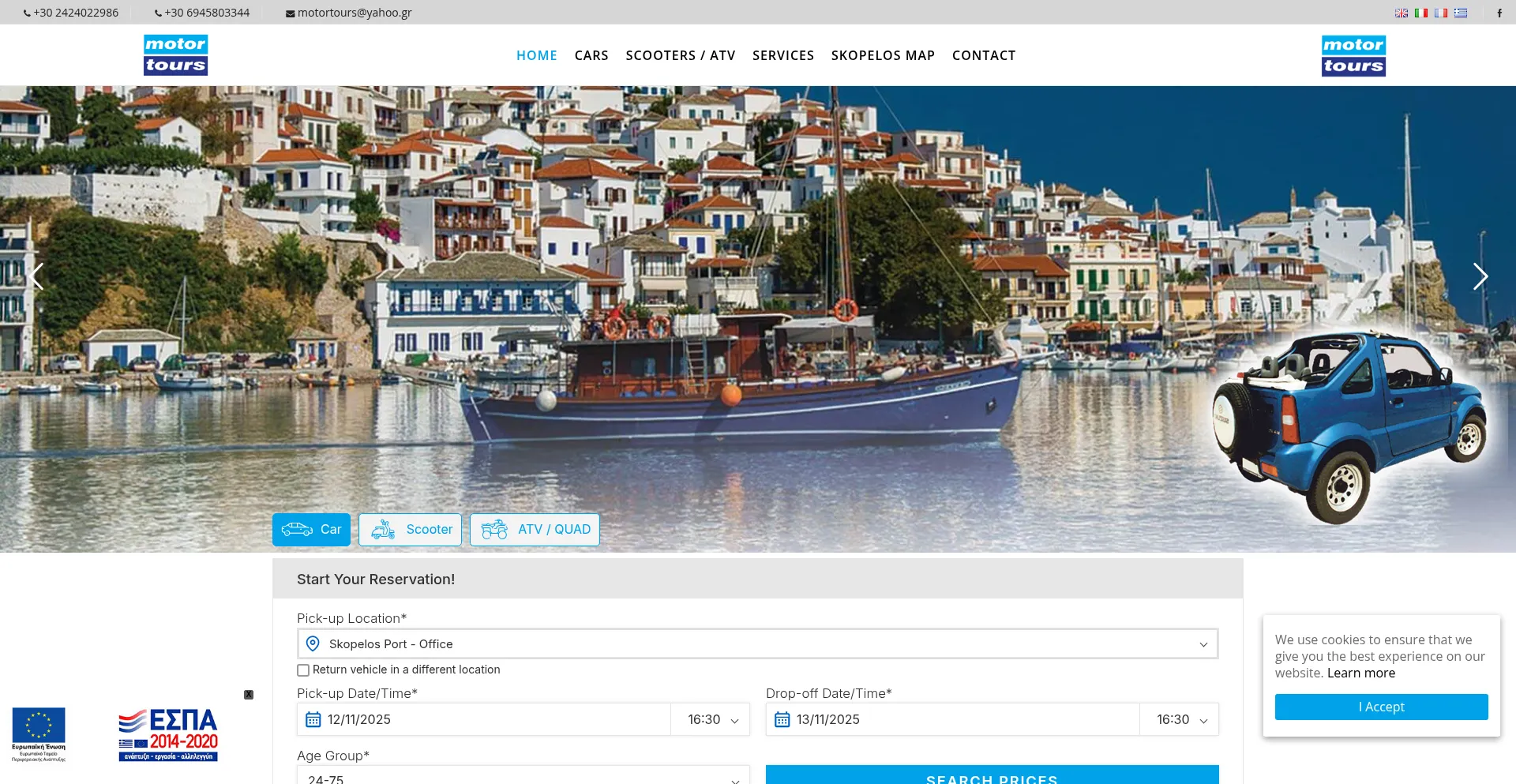Select the ATV / QUAD vehicle type

pos(535,530)
